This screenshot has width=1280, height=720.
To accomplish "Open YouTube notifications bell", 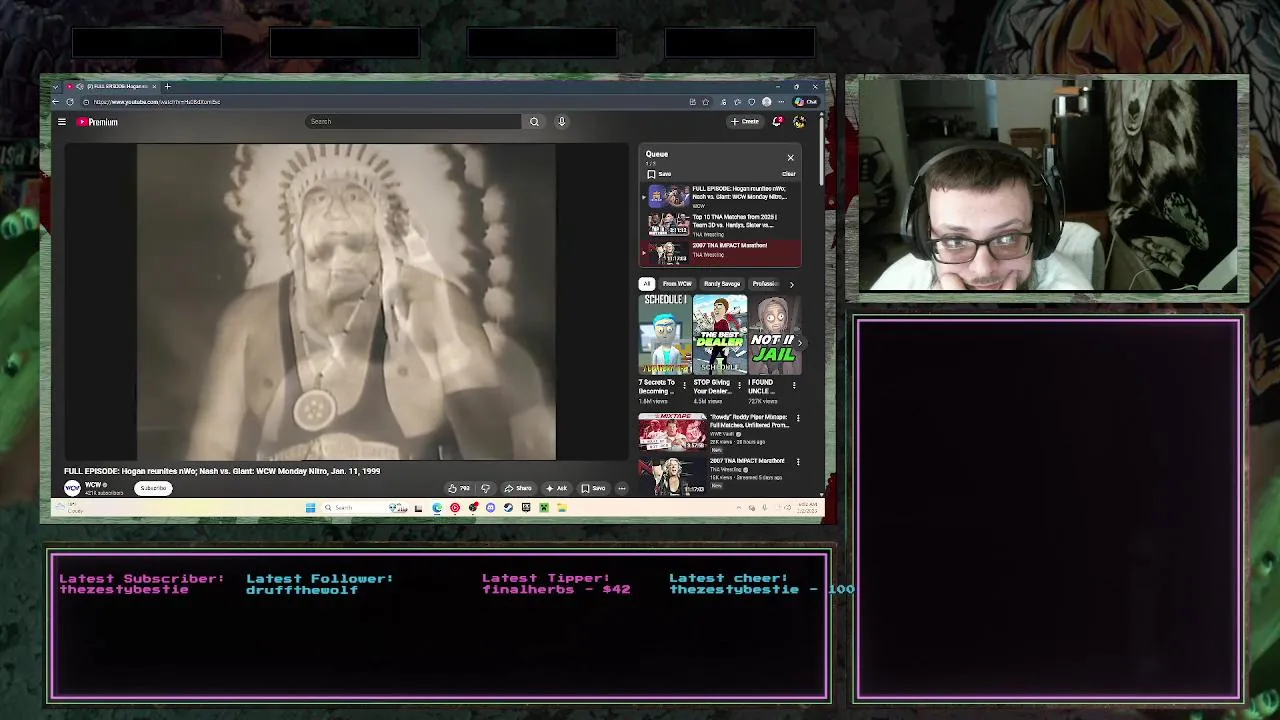I will pyautogui.click(x=777, y=121).
